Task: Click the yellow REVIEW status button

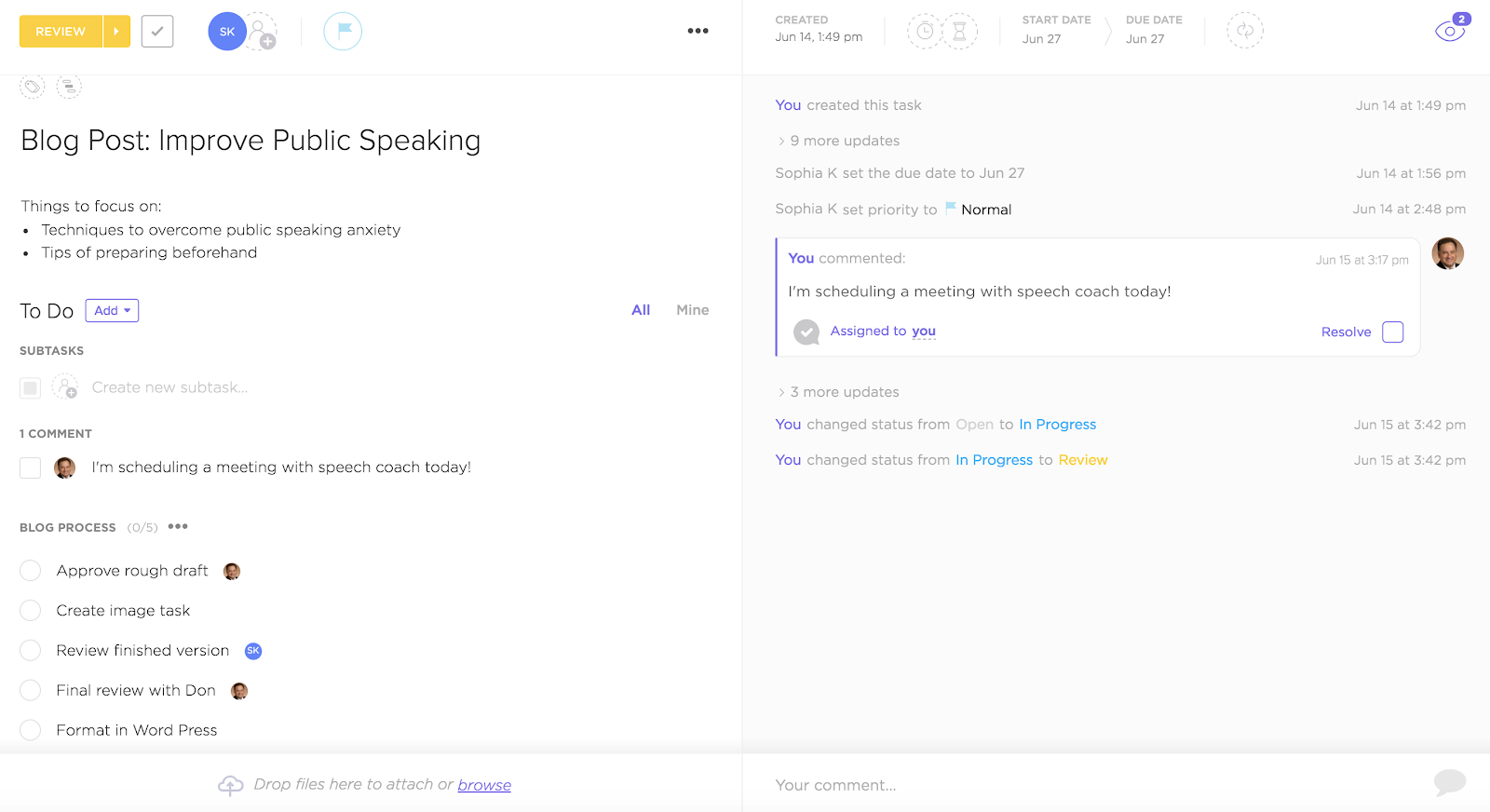Action: pyautogui.click(x=61, y=32)
